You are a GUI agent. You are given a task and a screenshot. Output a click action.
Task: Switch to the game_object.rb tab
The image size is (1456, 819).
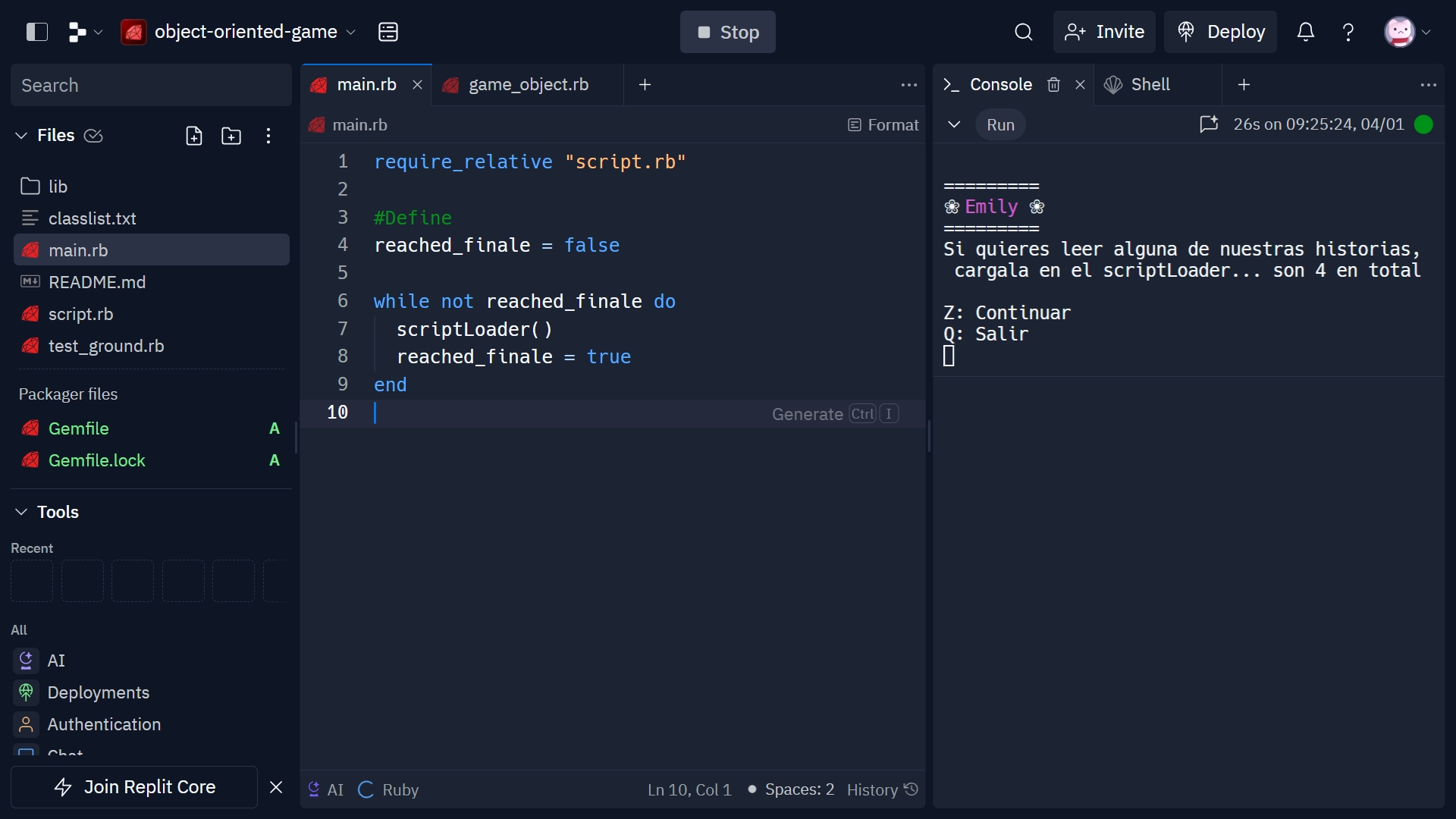(x=527, y=85)
